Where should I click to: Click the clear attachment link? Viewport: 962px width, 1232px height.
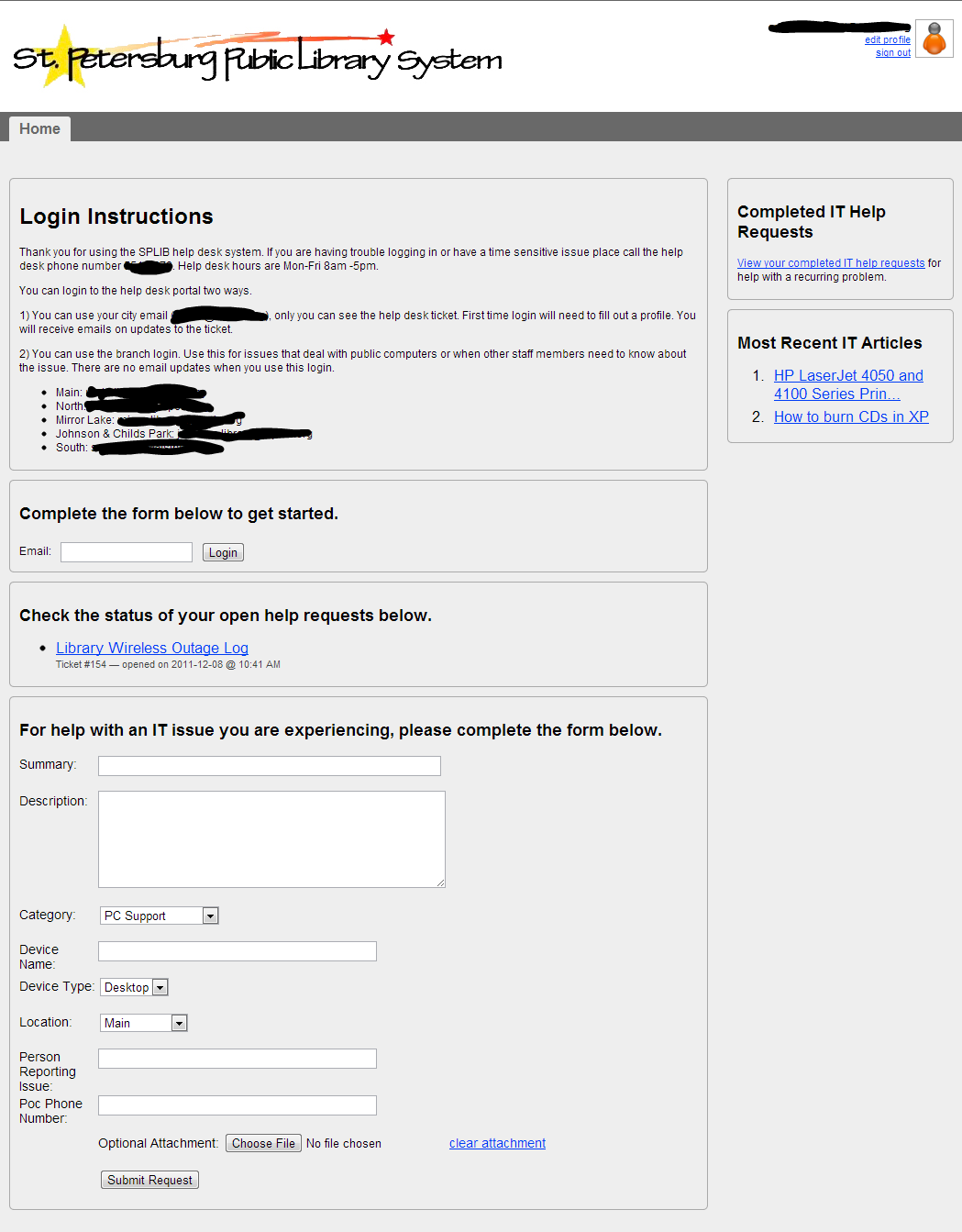(497, 1143)
